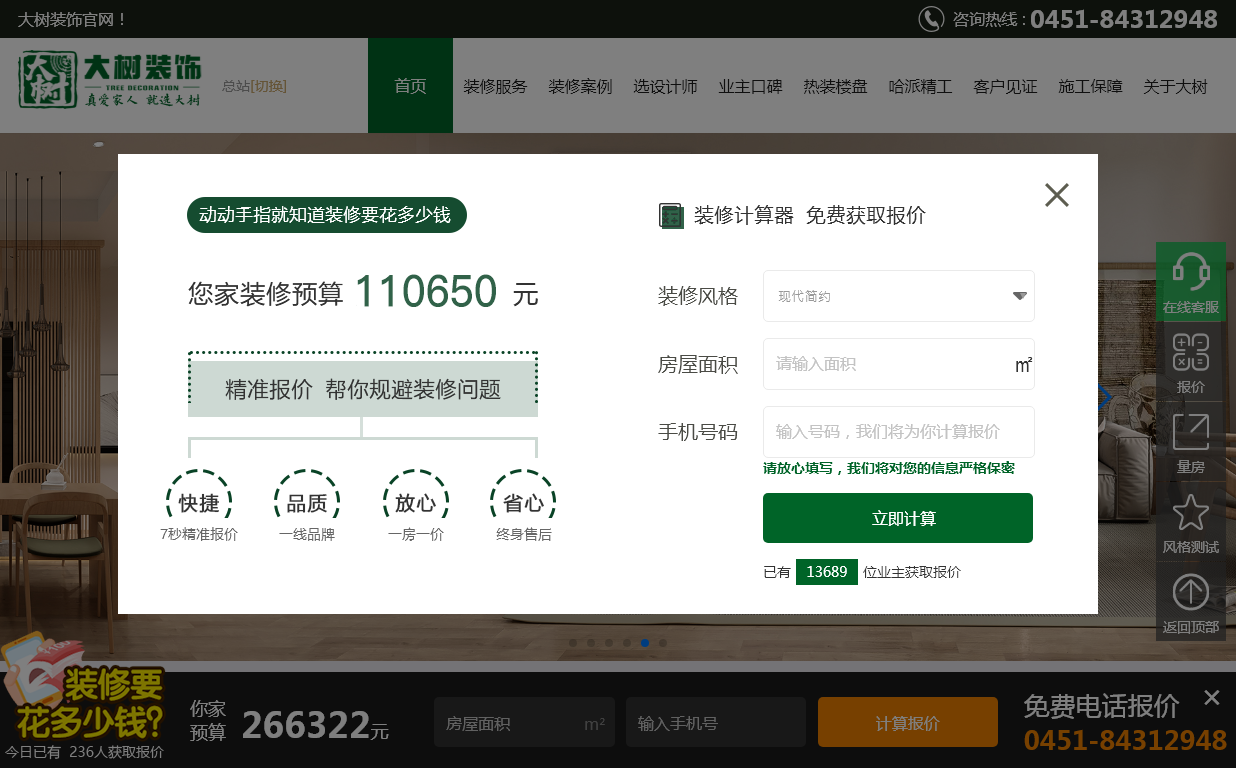The image size is (1236, 768).
Task: Open the 选设计师 menu
Action: click(665, 87)
